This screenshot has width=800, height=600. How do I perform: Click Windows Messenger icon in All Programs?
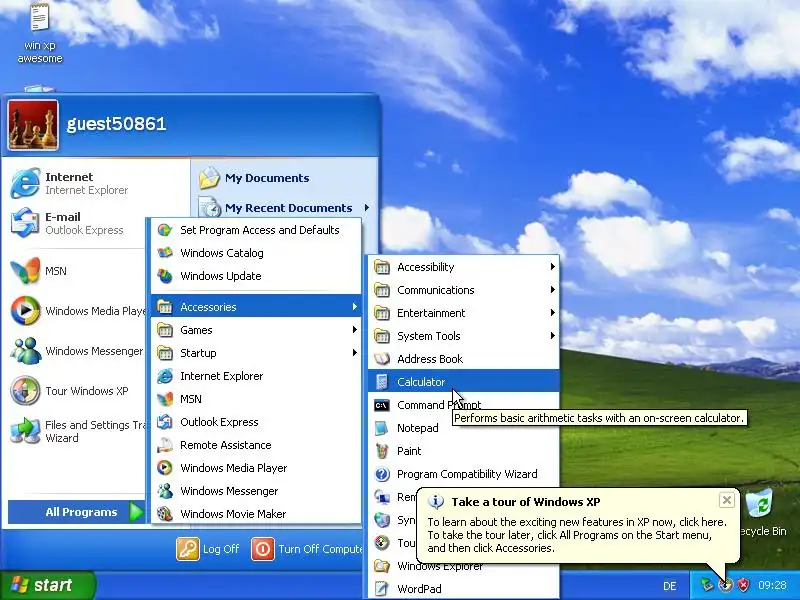[x=164, y=491]
